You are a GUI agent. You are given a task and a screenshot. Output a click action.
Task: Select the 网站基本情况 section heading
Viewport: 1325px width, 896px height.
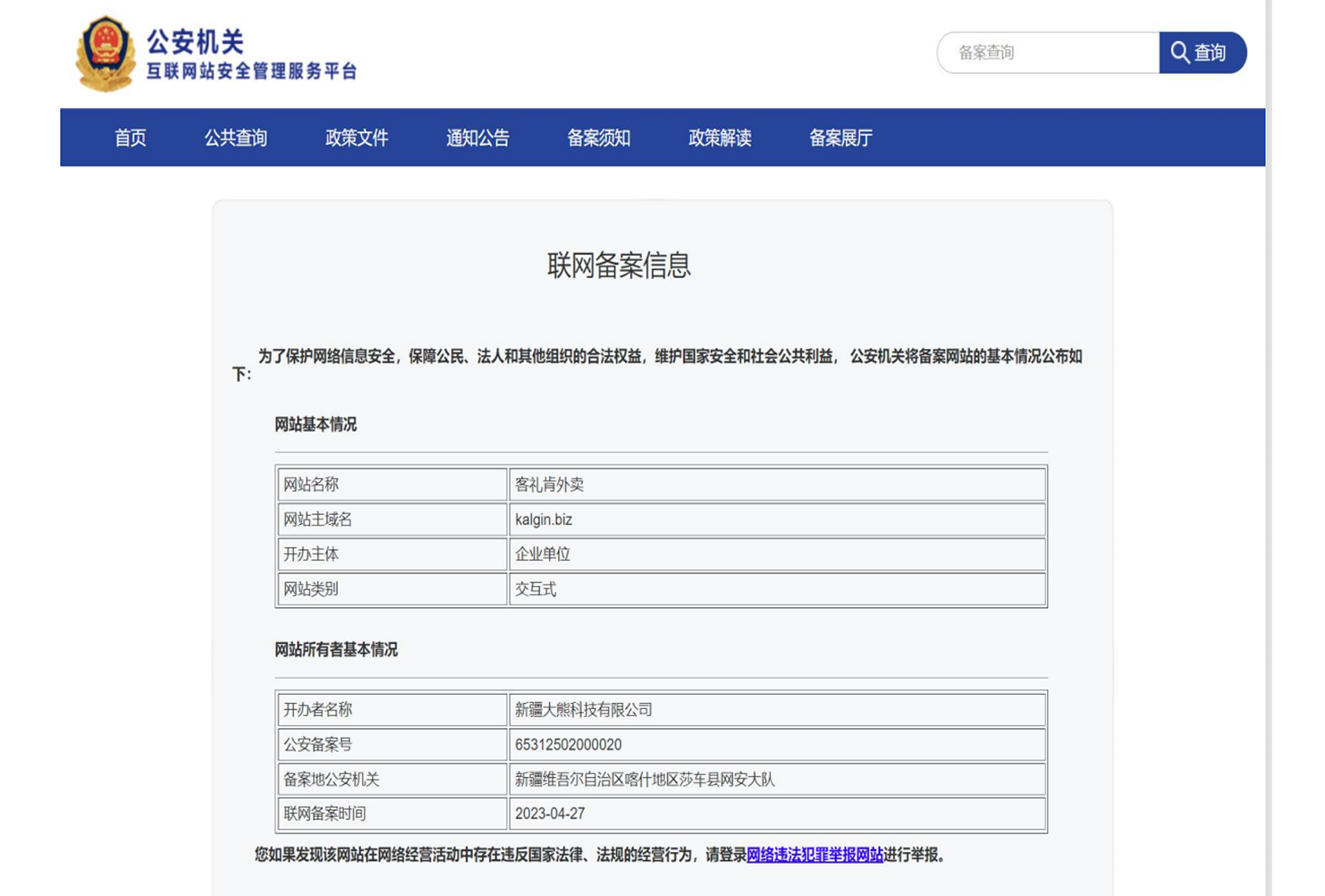(316, 425)
